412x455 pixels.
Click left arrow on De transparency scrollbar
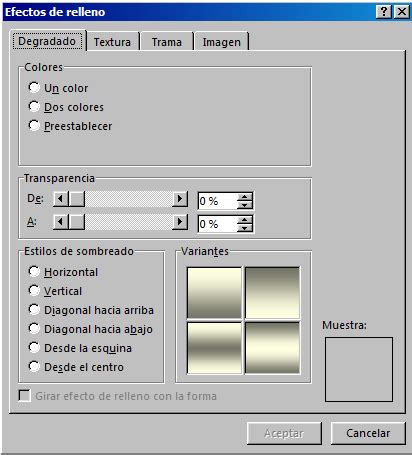click(60, 199)
